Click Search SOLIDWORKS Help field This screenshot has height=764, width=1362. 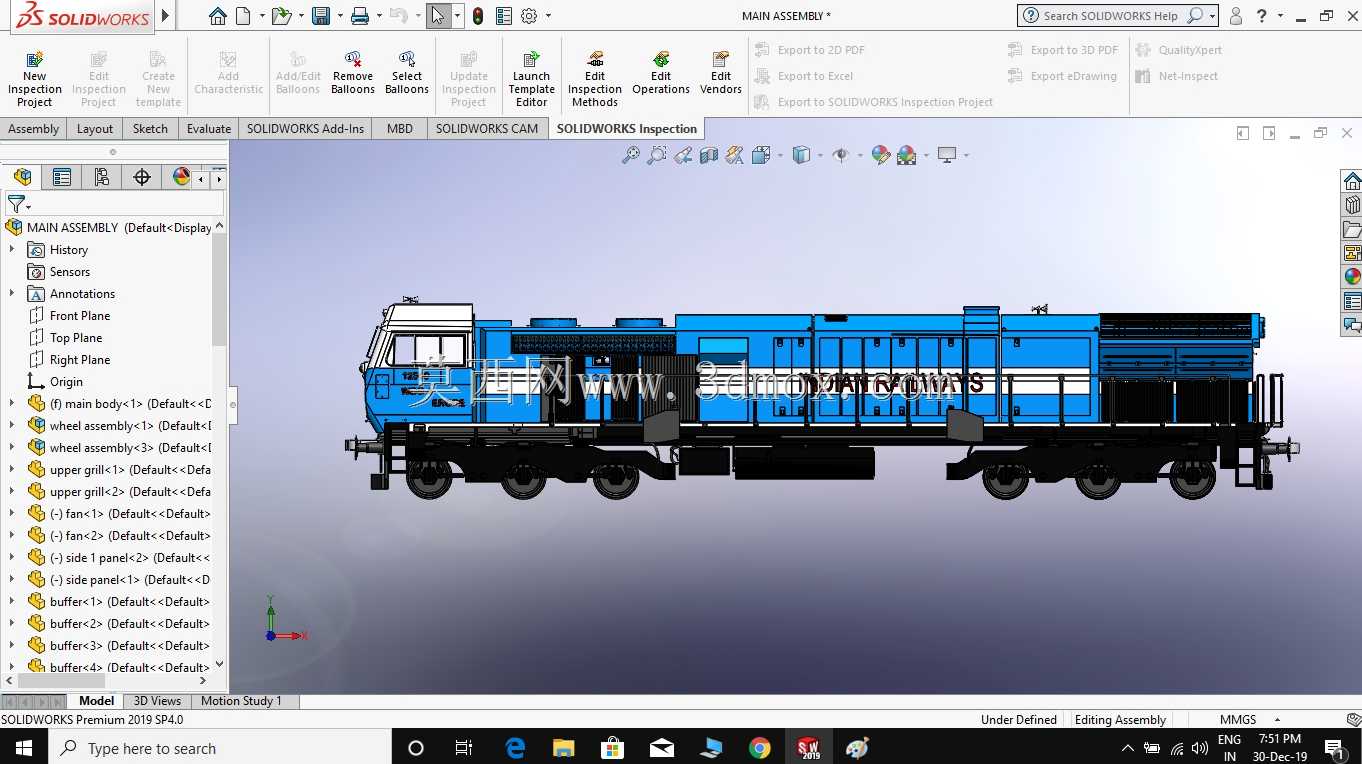(1113, 16)
